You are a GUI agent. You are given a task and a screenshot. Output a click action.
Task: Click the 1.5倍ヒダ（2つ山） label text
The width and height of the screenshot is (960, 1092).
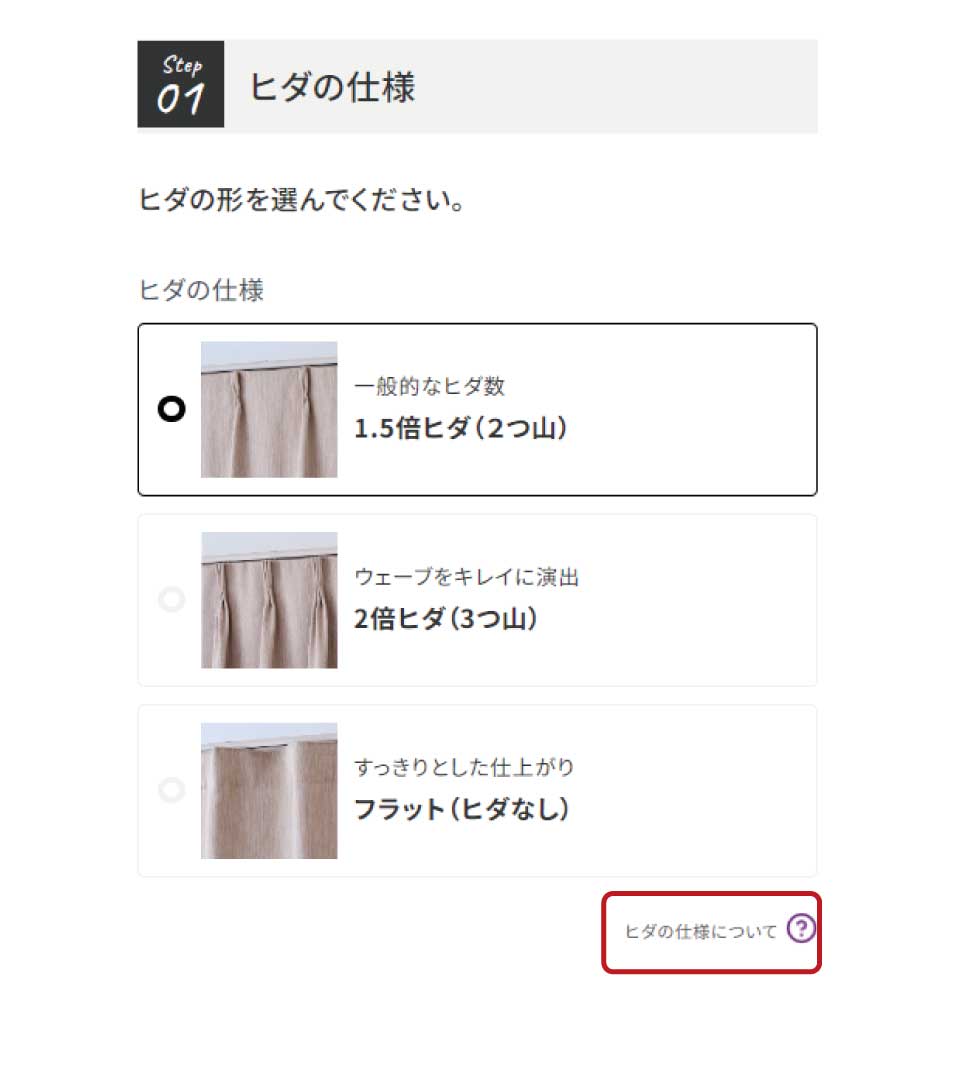pyautogui.click(x=462, y=429)
